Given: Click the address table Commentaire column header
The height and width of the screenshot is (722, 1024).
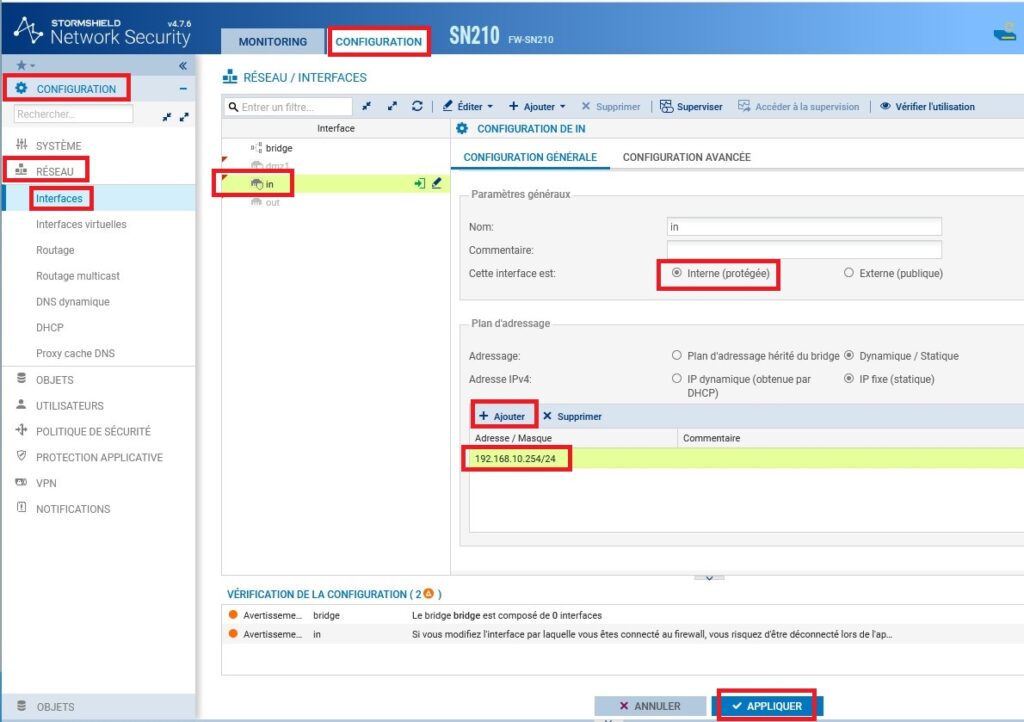Looking at the screenshot, I should coord(850,438).
